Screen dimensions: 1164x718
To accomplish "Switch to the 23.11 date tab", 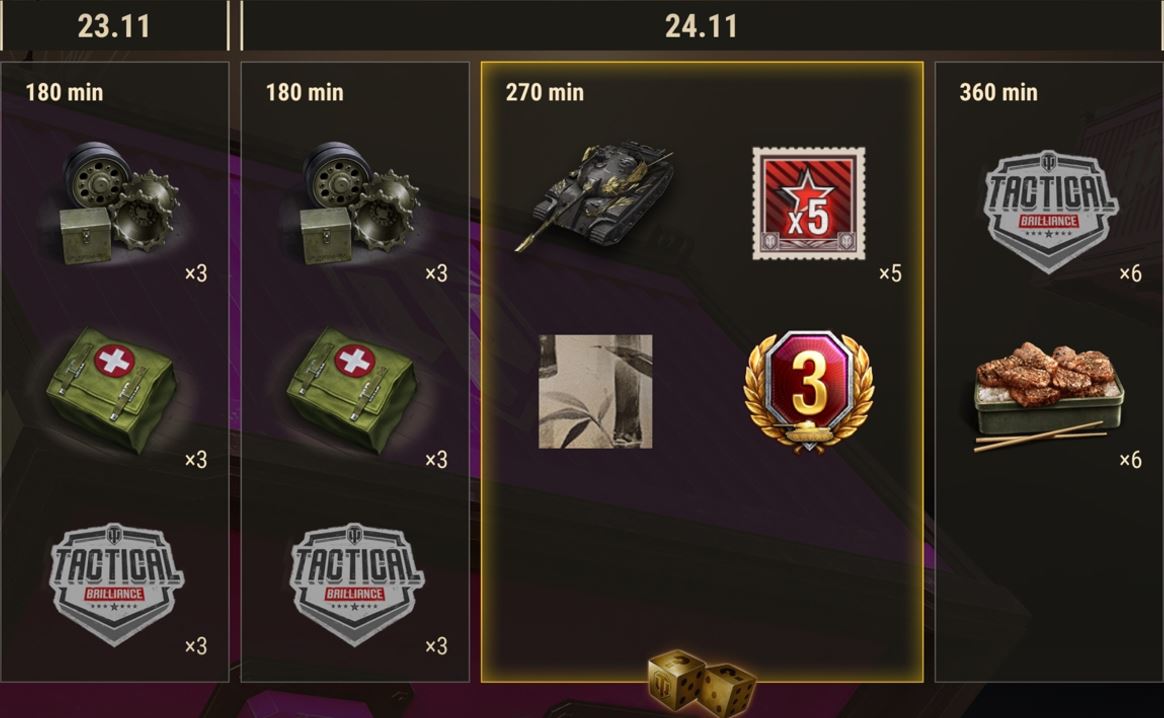I will pos(114,26).
